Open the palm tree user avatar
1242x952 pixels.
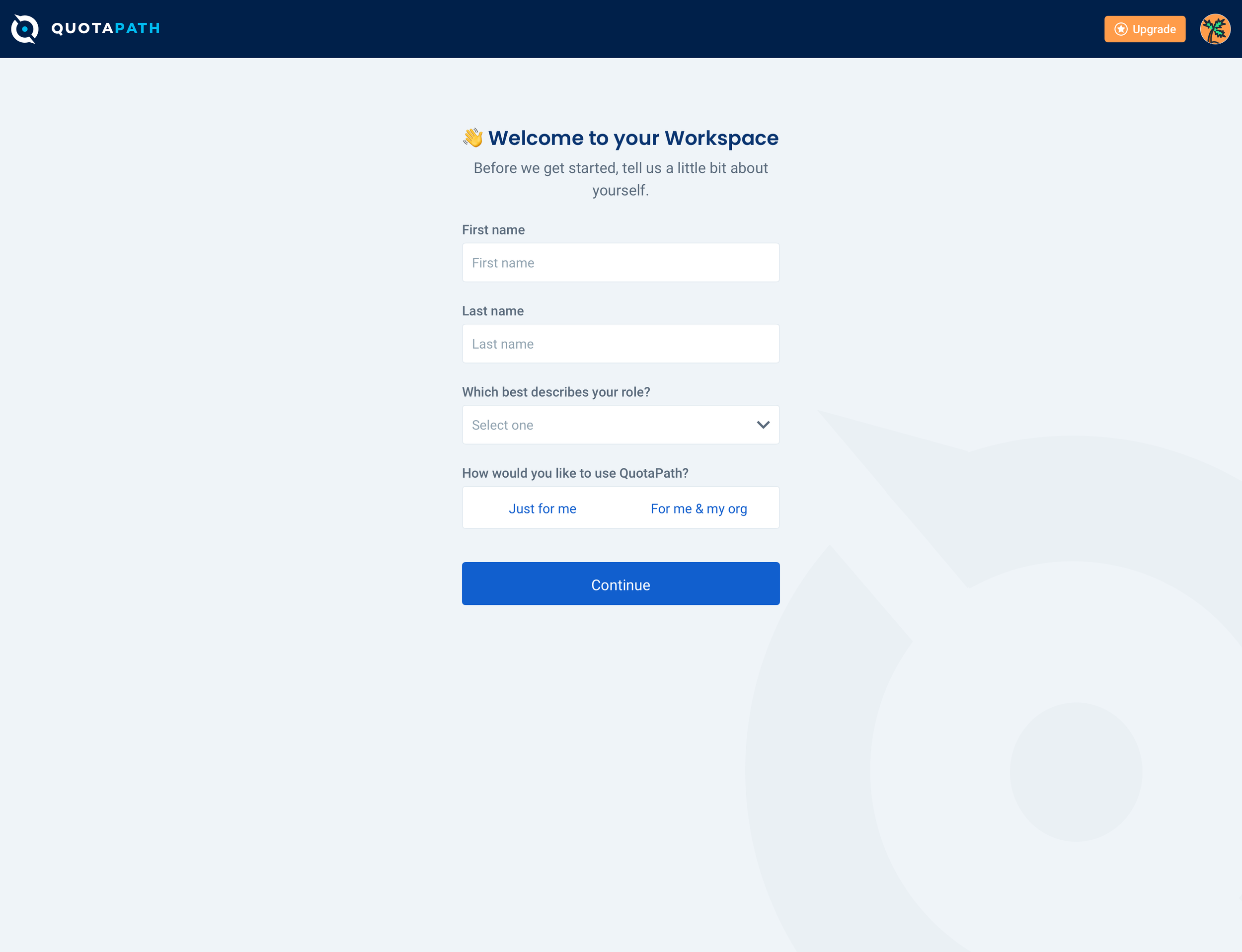click(x=1214, y=29)
